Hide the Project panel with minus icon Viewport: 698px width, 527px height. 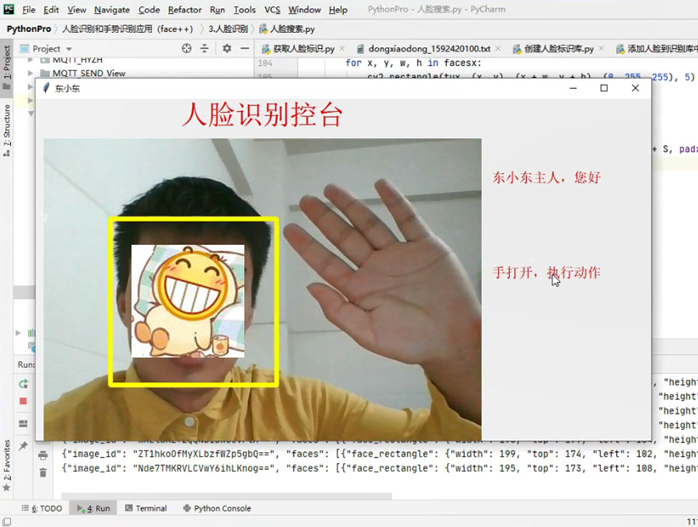pyautogui.click(x=245, y=49)
